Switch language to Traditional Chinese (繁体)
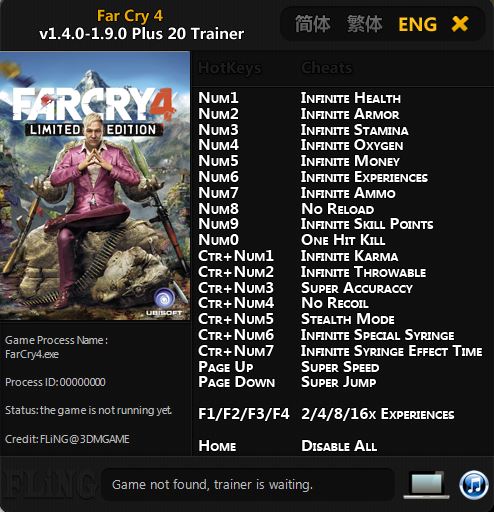The height and width of the screenshot is (512, 494). pyautogui.click(x=364, y=24)
